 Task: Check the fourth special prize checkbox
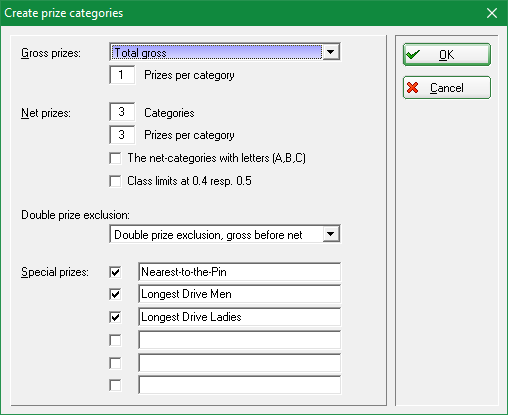(x=115, y=340)
